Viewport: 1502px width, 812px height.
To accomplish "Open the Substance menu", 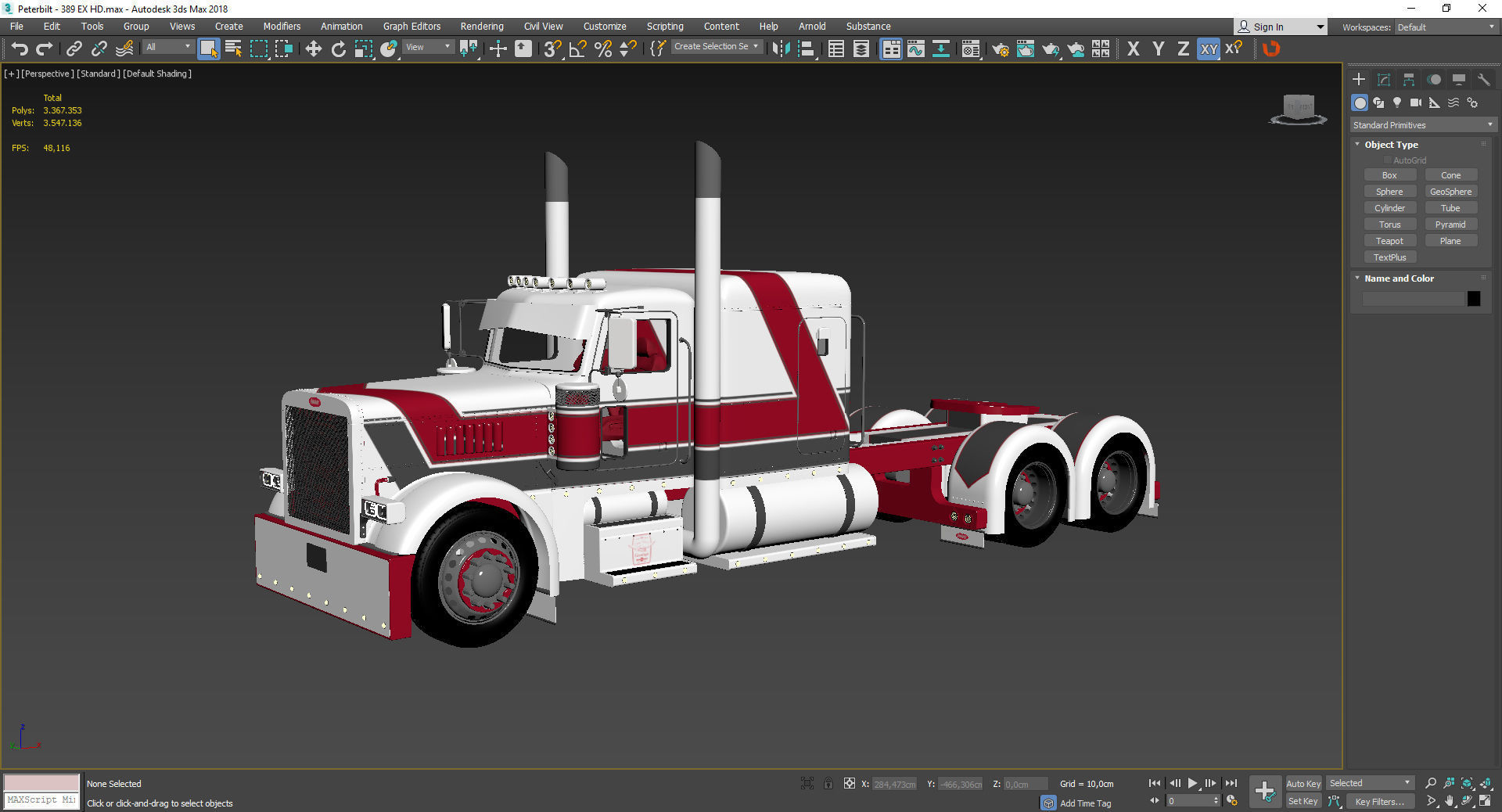I will click(868, 27).
